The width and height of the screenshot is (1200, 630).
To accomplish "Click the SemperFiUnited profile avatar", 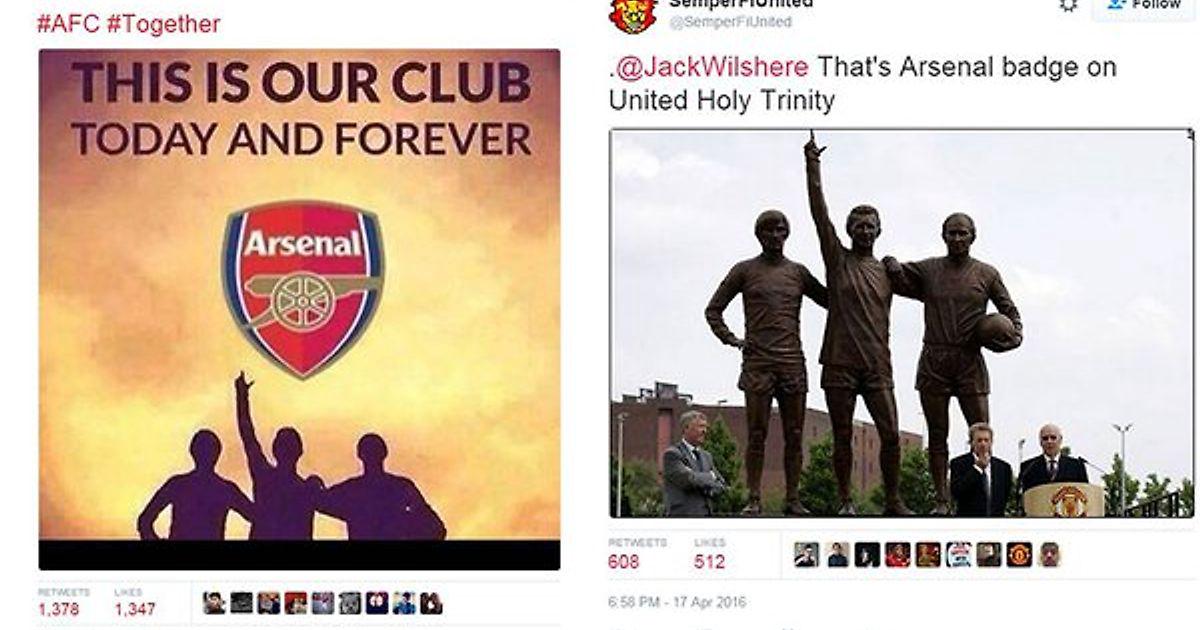I will pos(633,13).
